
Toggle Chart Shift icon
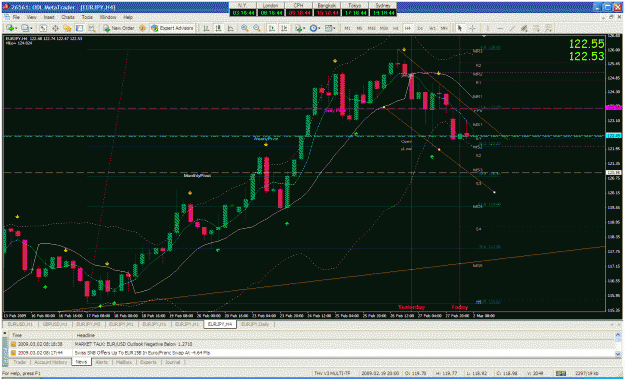(284, 28)
